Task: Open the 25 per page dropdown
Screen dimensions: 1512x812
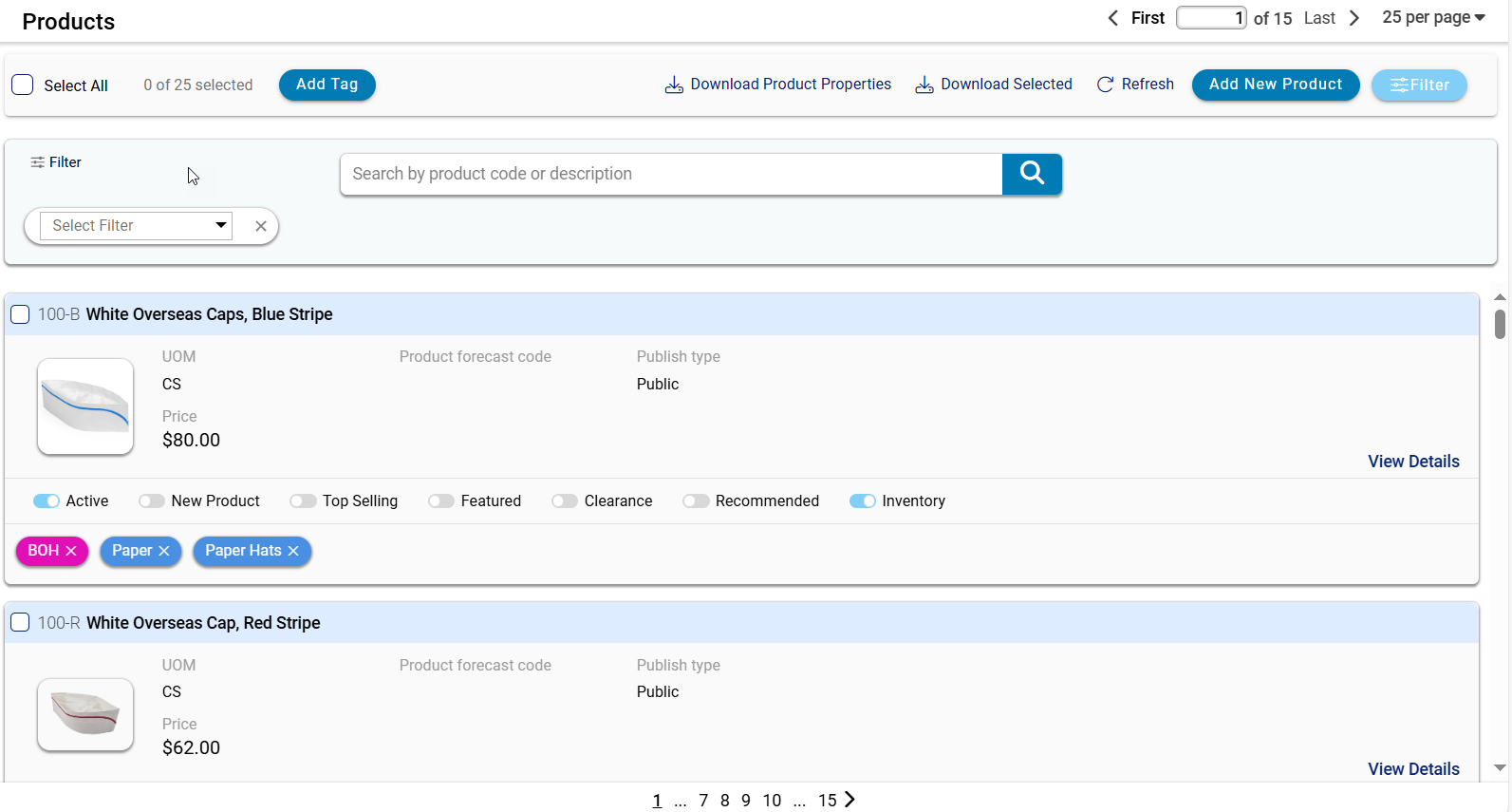Action: click(1433, 18)
